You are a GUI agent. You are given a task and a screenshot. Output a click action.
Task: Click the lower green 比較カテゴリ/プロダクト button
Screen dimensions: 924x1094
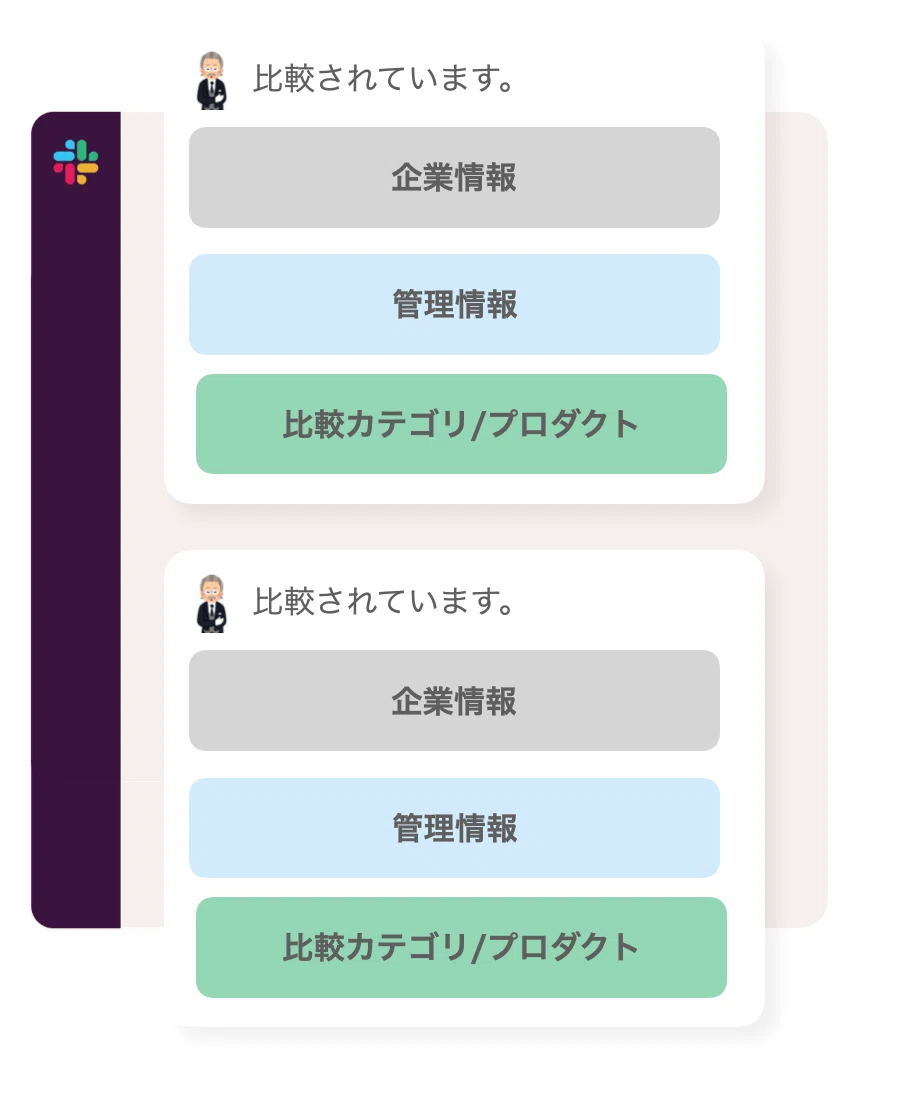pos(461,947)
